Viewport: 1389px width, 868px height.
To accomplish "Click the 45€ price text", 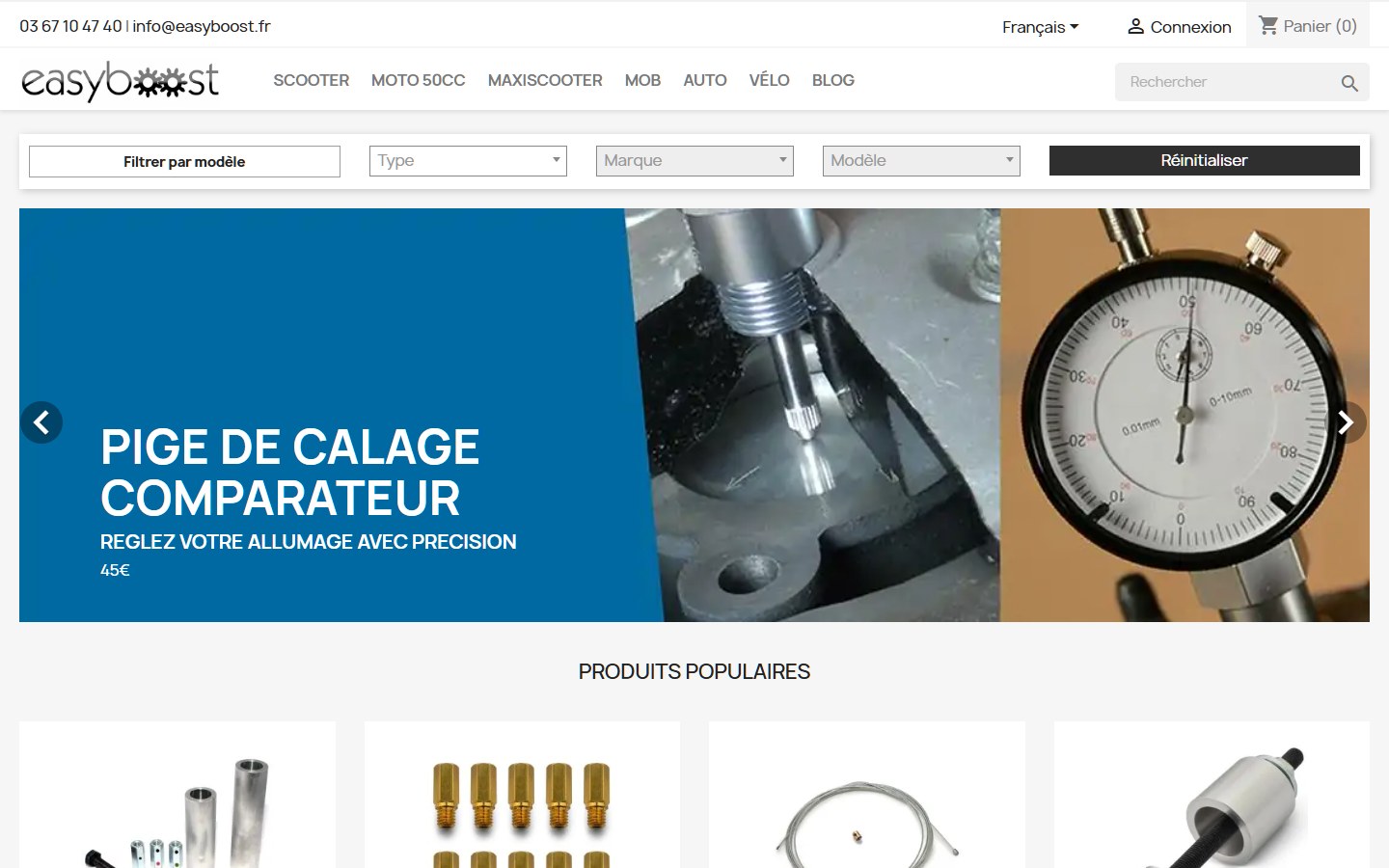I will coord(115,570).
